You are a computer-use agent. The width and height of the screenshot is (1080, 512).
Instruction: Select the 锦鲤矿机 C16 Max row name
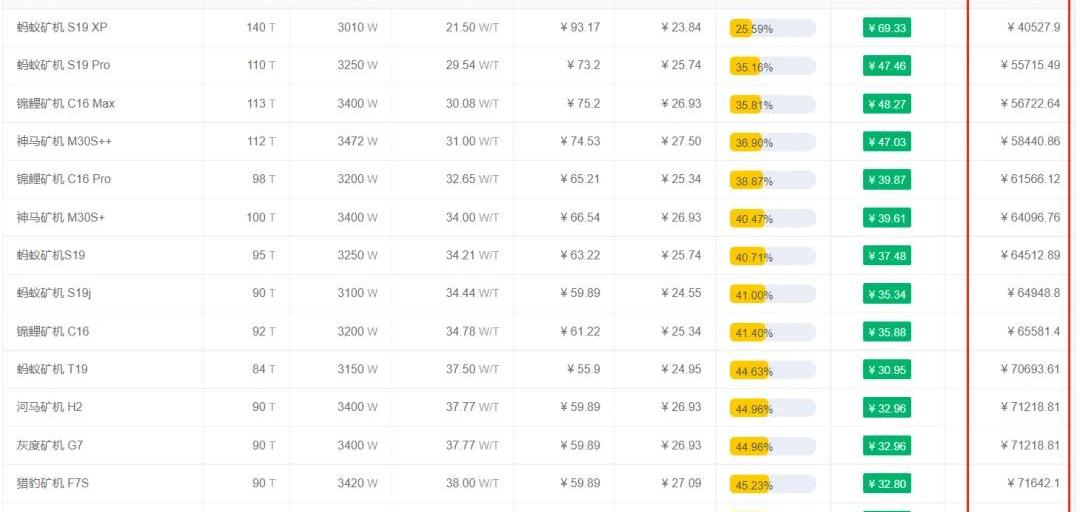pos(66,103)
